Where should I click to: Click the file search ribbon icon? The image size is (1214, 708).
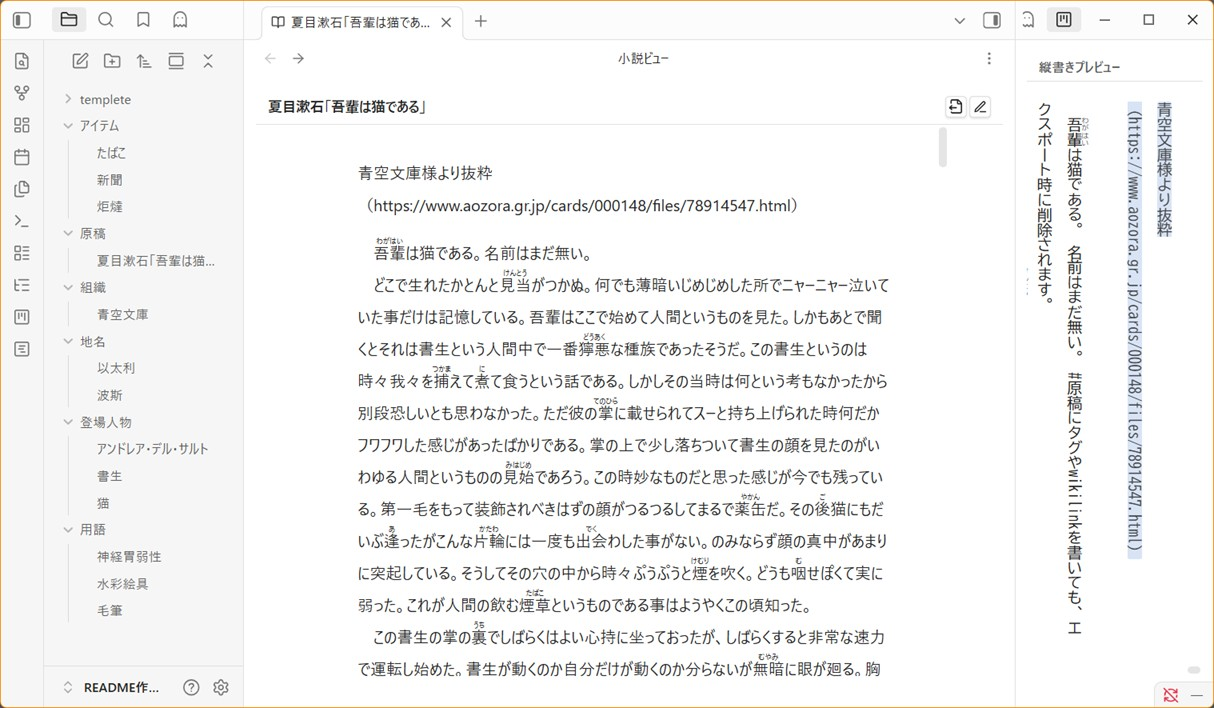21,62
